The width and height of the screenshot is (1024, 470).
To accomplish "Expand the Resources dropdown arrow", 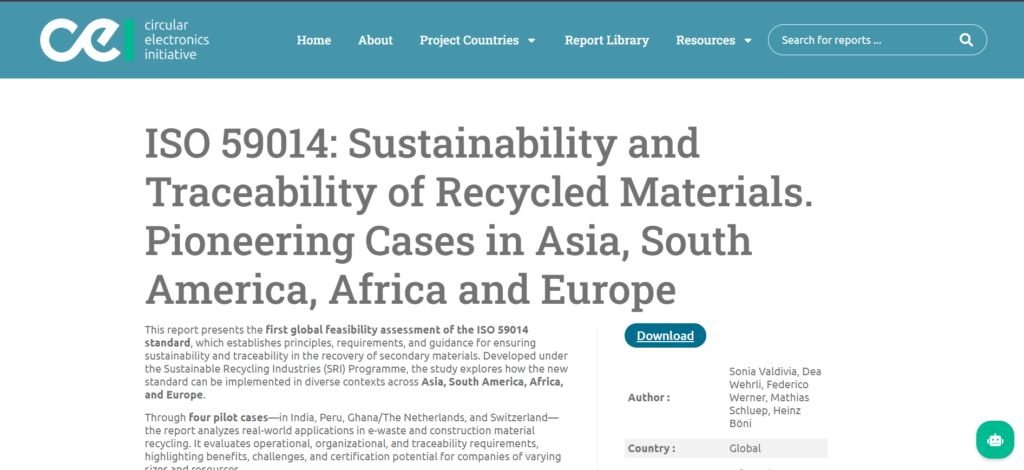I will (748, 40).
